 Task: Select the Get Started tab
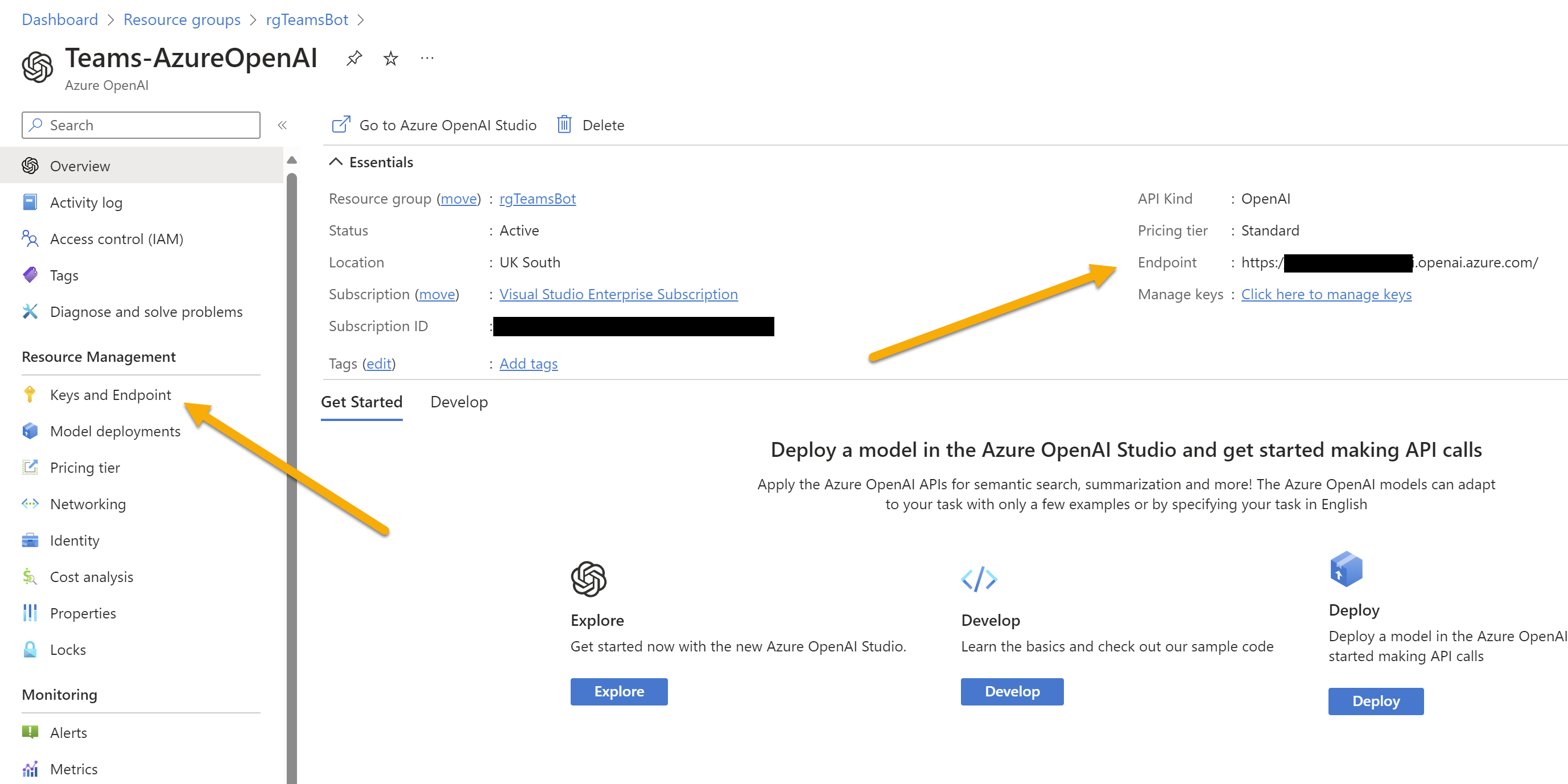[x=362, y=402]
